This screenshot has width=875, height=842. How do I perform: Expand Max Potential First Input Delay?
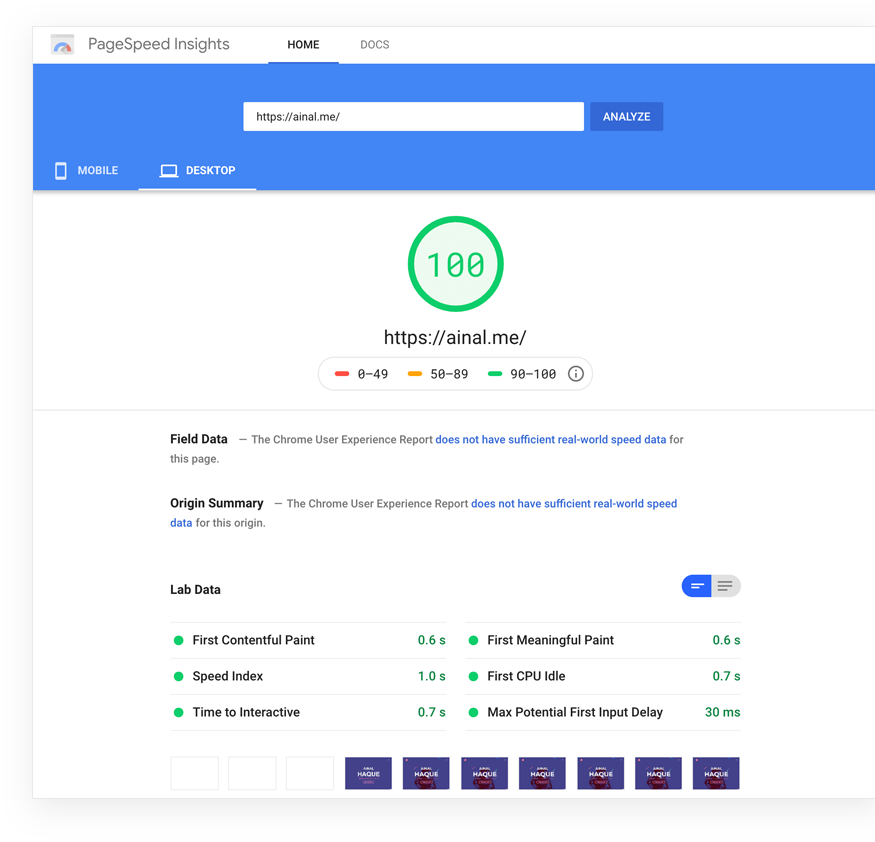(574, 712)
